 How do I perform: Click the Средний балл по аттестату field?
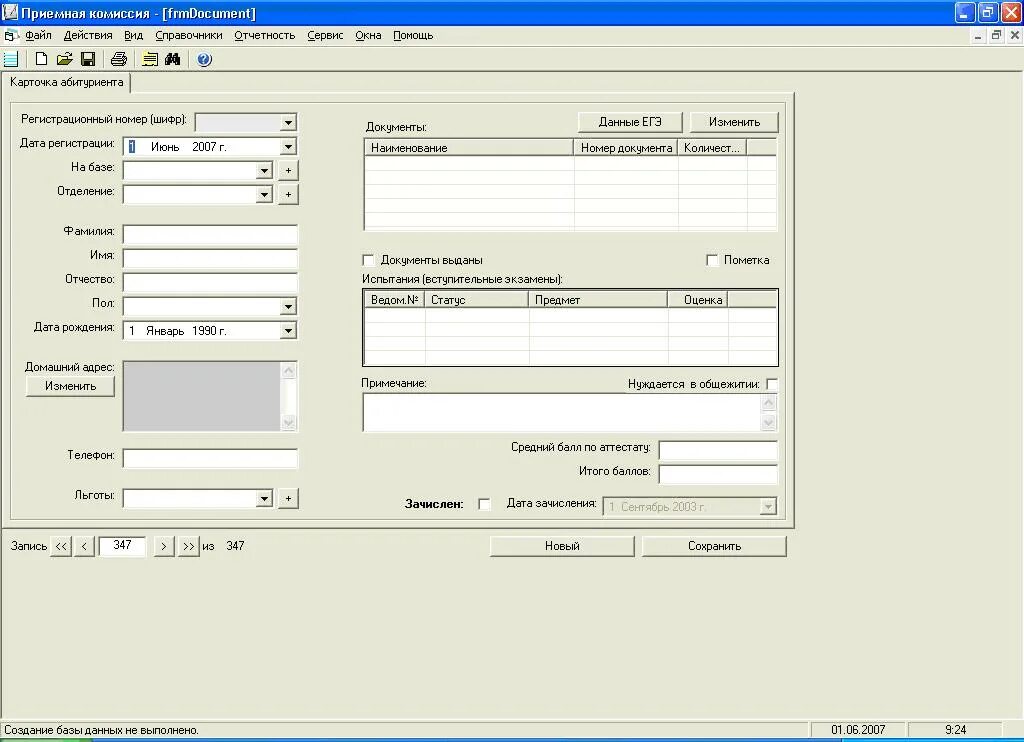tap(718, 450)
